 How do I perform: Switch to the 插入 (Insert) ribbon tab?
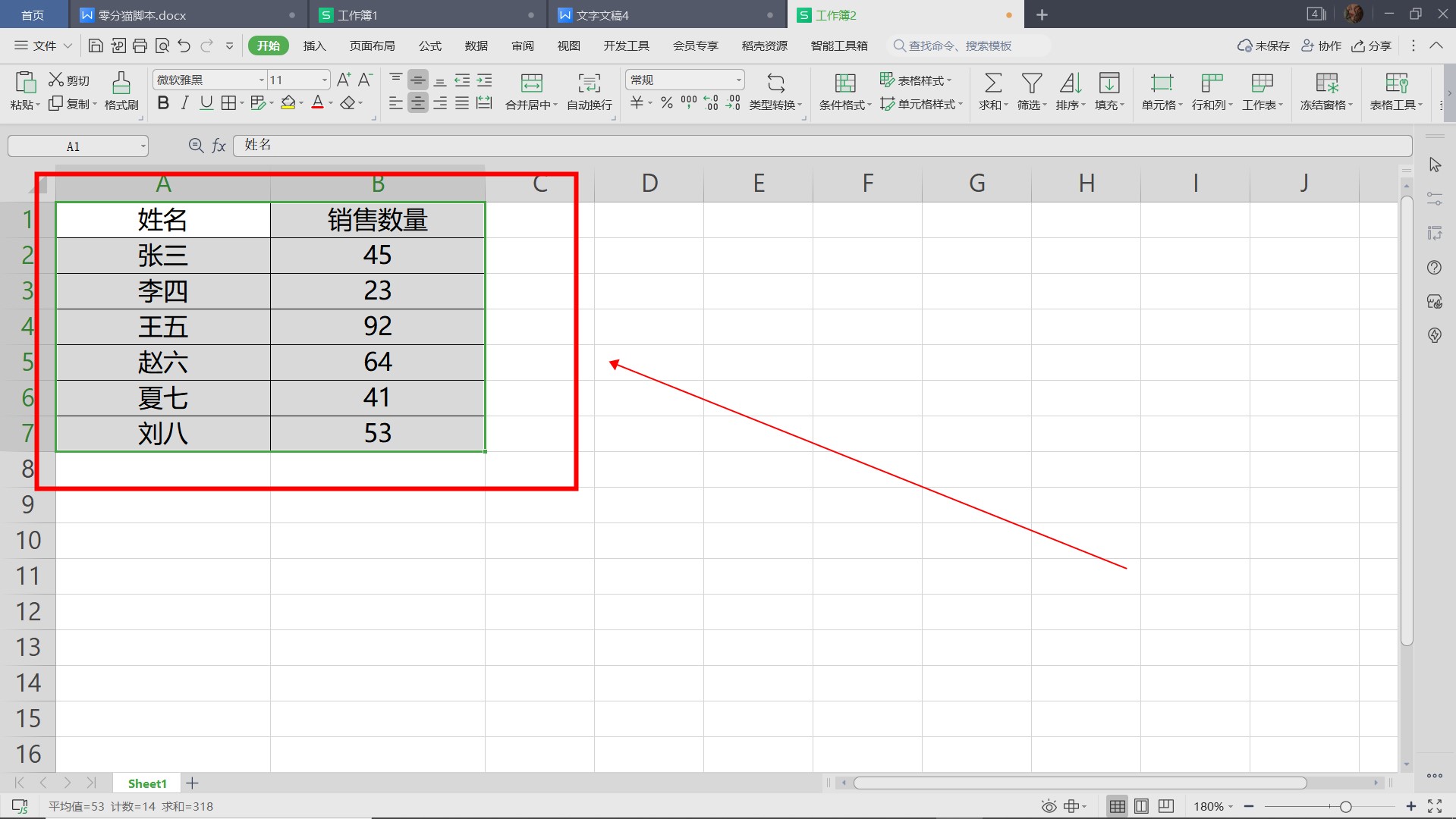314,45
